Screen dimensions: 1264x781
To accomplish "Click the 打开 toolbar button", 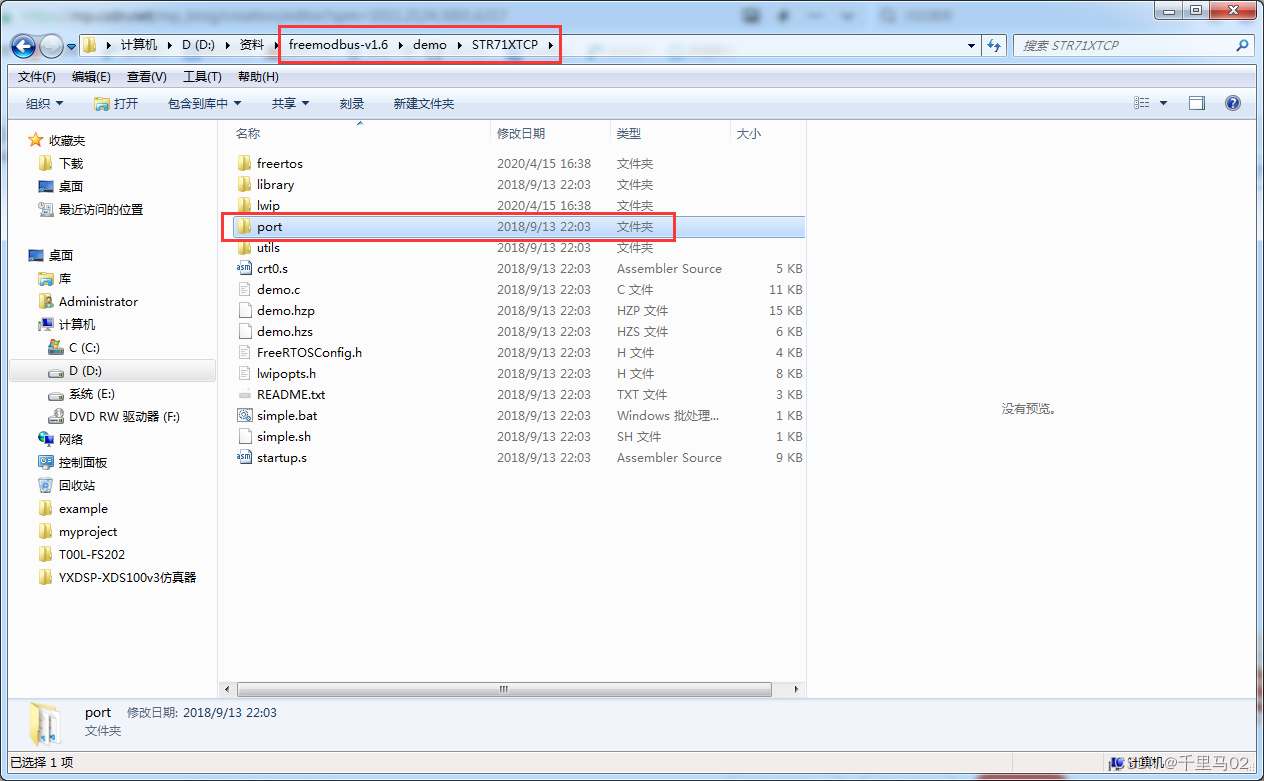I will tap(116, 103).
